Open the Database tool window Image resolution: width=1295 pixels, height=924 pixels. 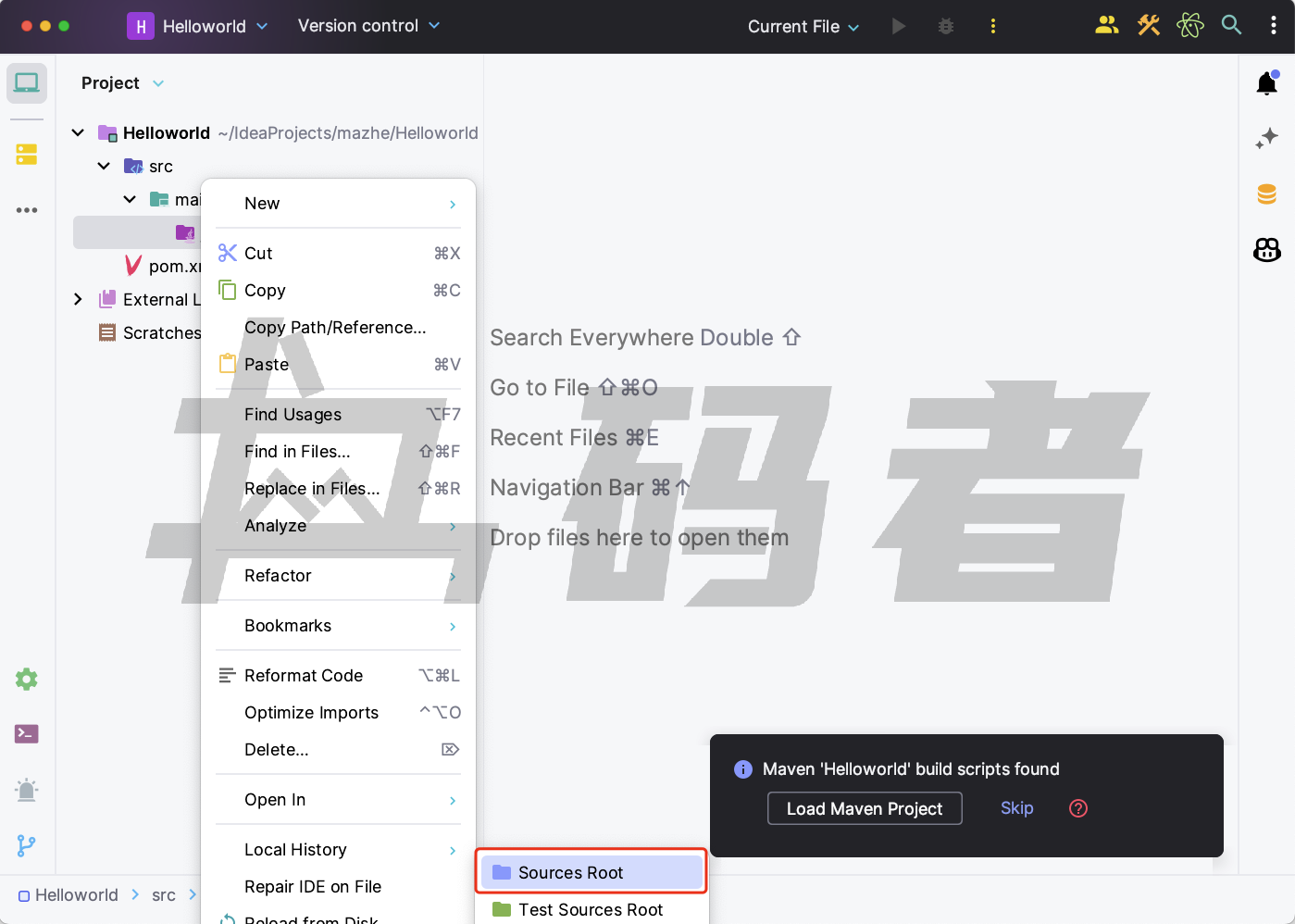tap(1266, 194)
